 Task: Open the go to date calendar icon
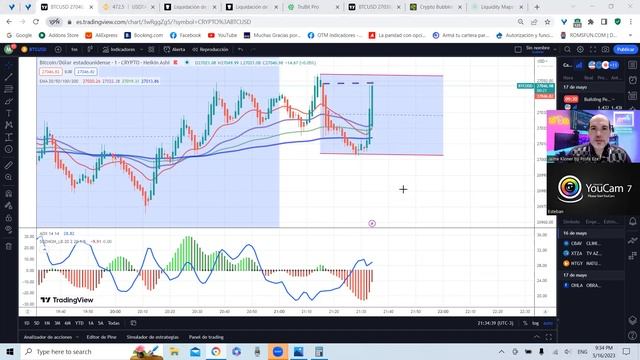133,323
